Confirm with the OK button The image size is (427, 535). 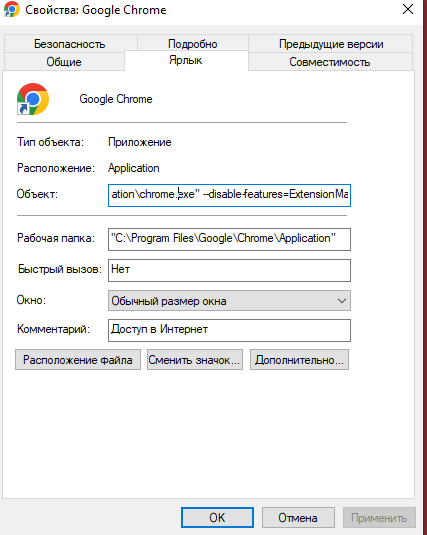(217, 518)
